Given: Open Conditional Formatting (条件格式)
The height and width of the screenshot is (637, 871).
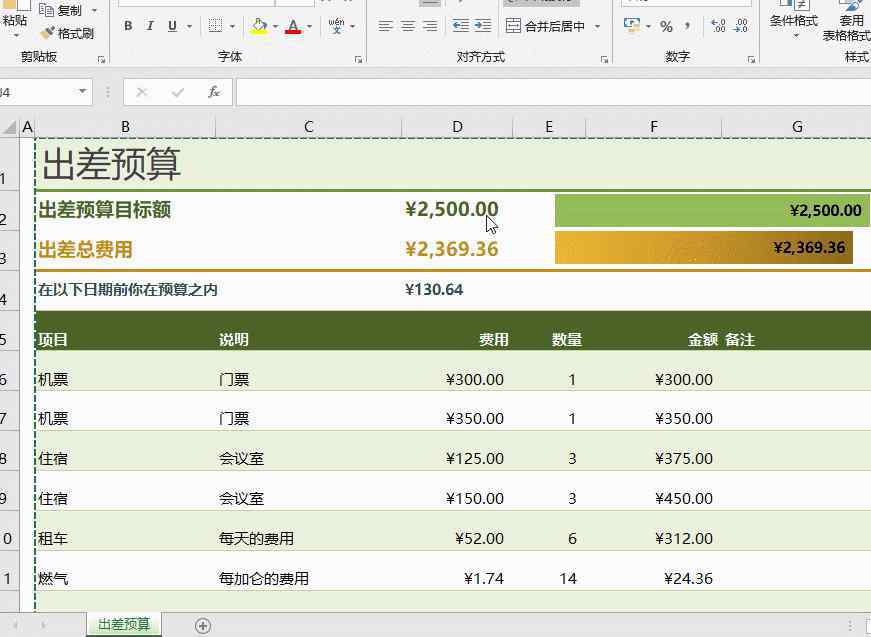Looking at the screenshot, I should 794,20.
